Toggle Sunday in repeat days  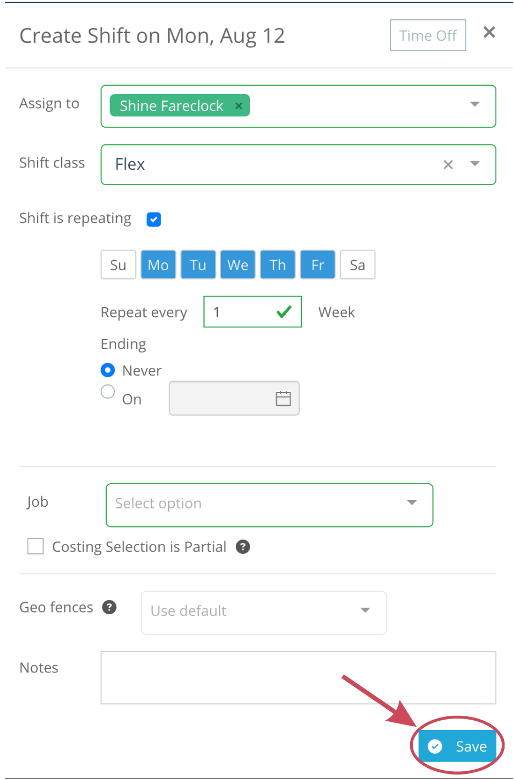(118, 265)
